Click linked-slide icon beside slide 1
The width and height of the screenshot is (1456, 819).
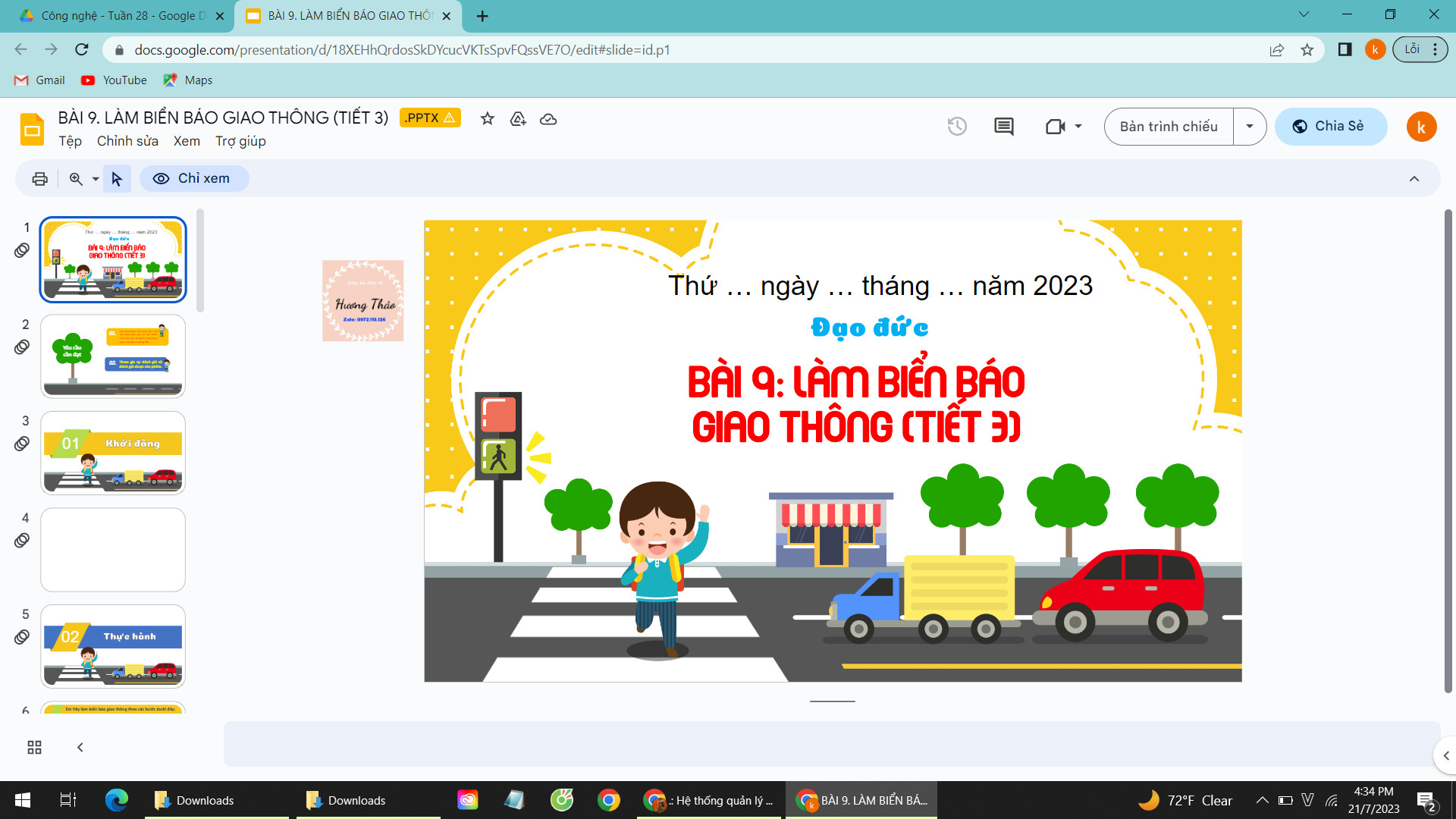click(x=22, y=250)
